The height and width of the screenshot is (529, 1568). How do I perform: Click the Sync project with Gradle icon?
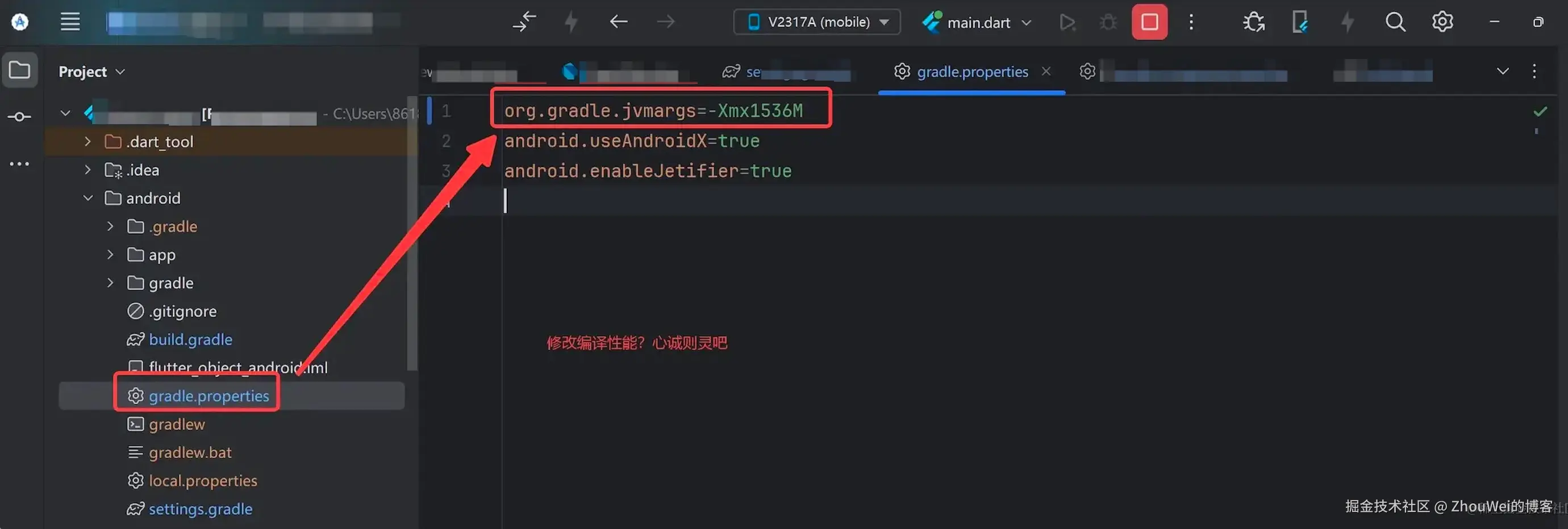(524, 22)
